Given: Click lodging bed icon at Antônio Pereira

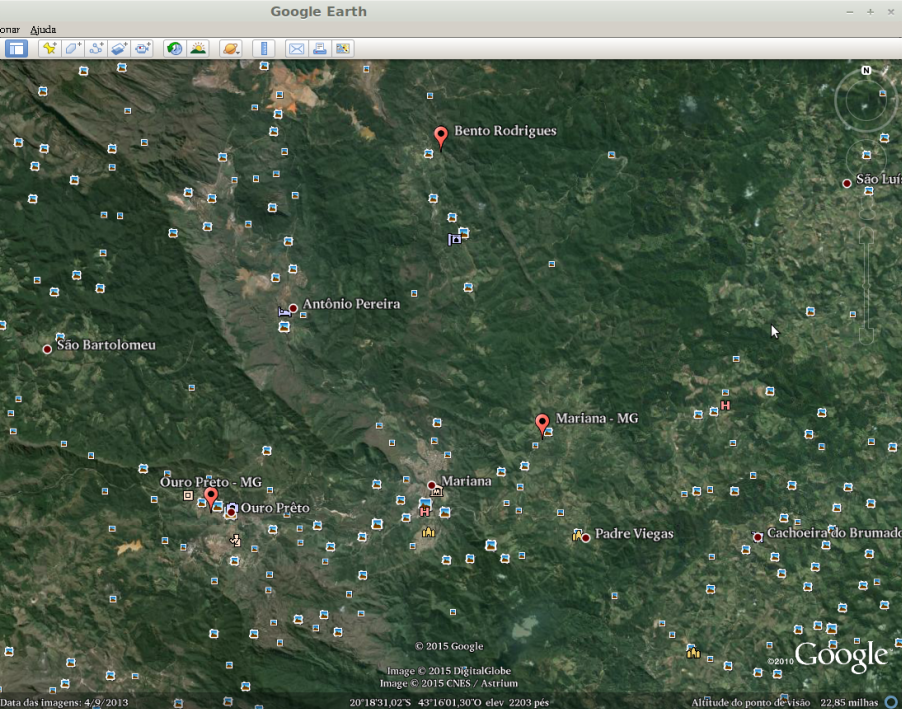Looking at the screenshot, I should (x=284, y=311).
